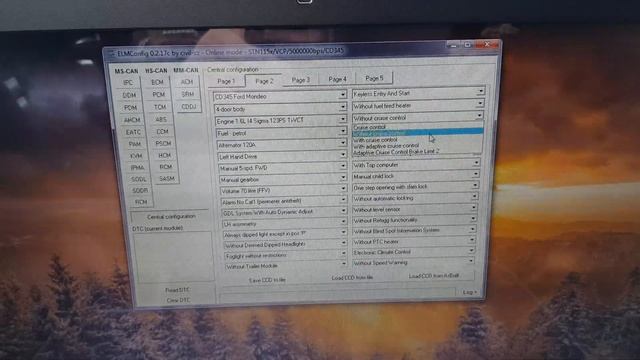This screenshot has height=360, width=640.
Task: Expand the Log panel button
Action: pos(469,292)
